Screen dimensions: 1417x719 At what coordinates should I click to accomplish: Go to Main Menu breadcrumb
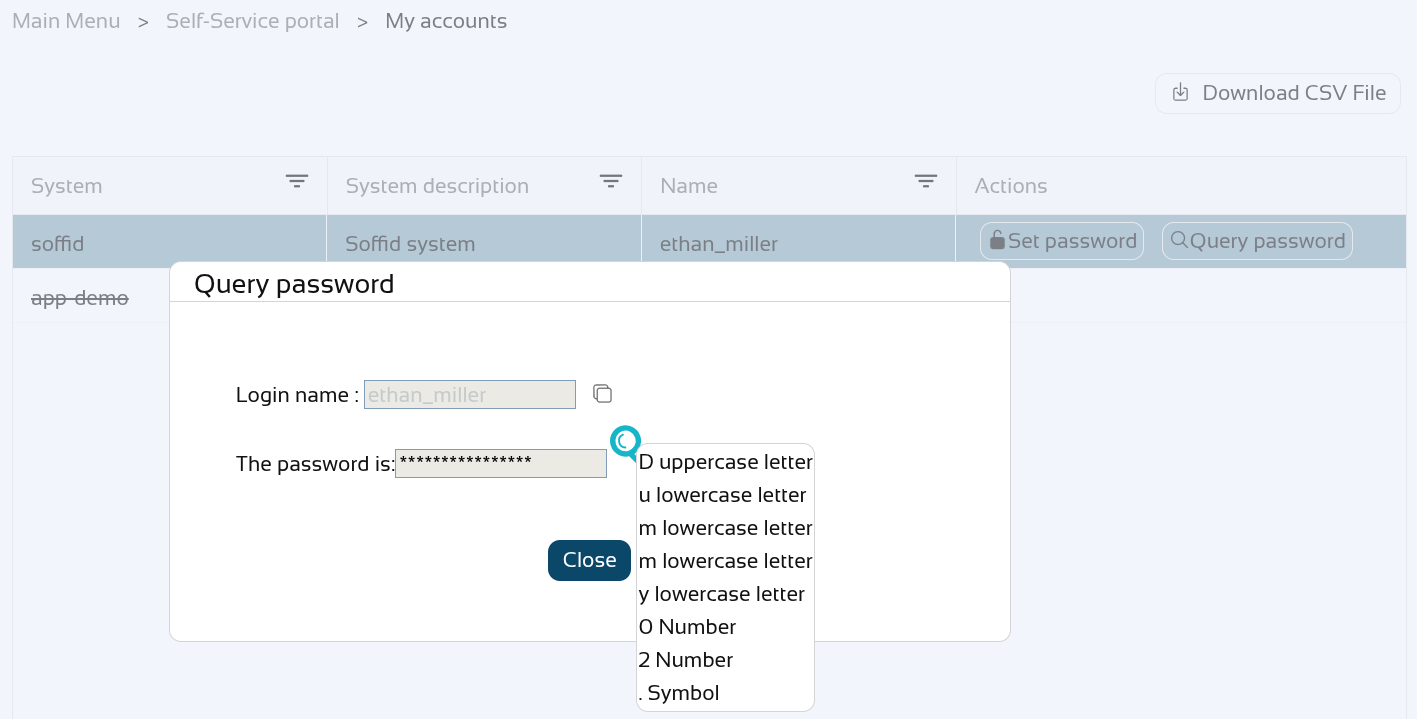pos(66,21)
